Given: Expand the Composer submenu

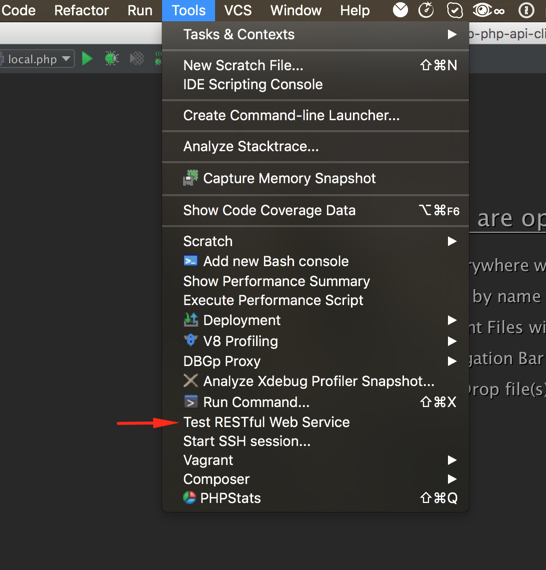Looking at the screenshot, I should coord(315,479).
